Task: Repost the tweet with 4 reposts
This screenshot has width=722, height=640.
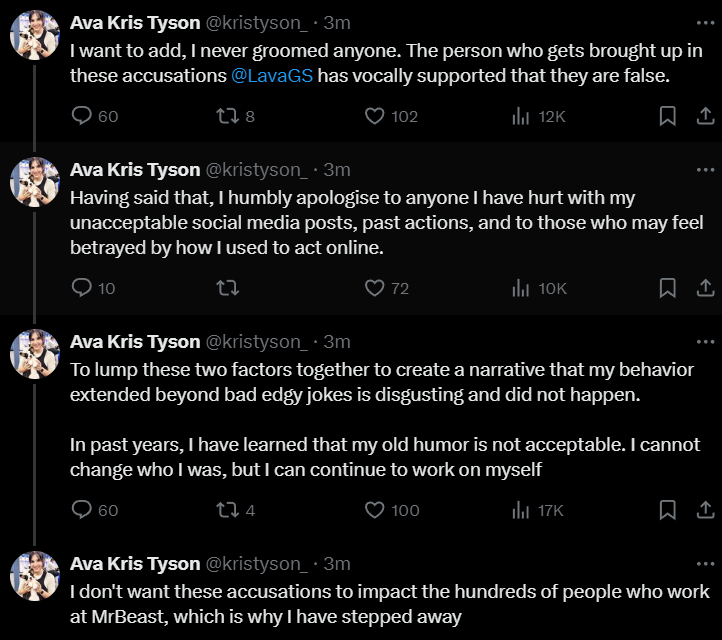Action: tap(227, 510)
